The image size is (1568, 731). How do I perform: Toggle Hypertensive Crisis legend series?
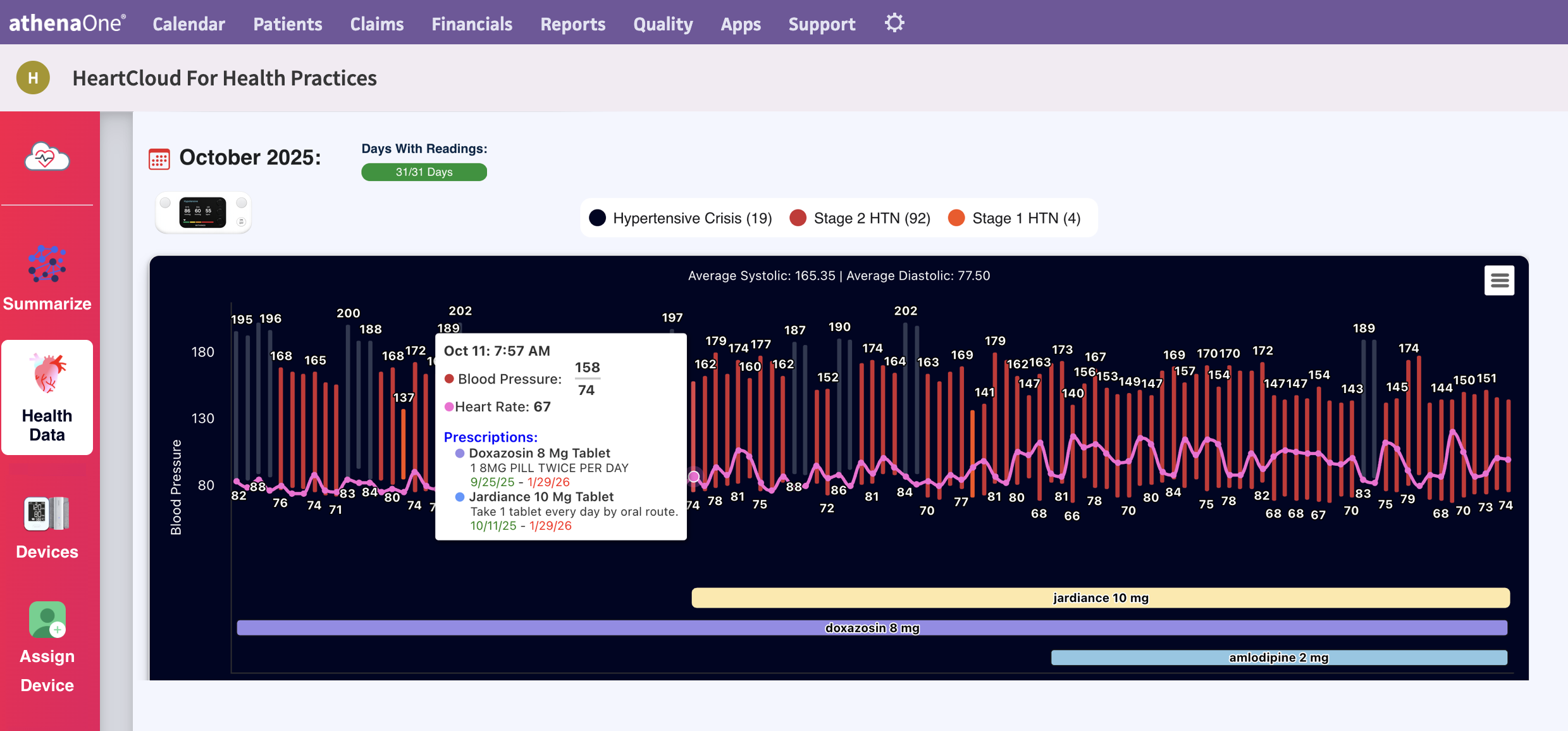pyautogui.click(x=681, y=218)
